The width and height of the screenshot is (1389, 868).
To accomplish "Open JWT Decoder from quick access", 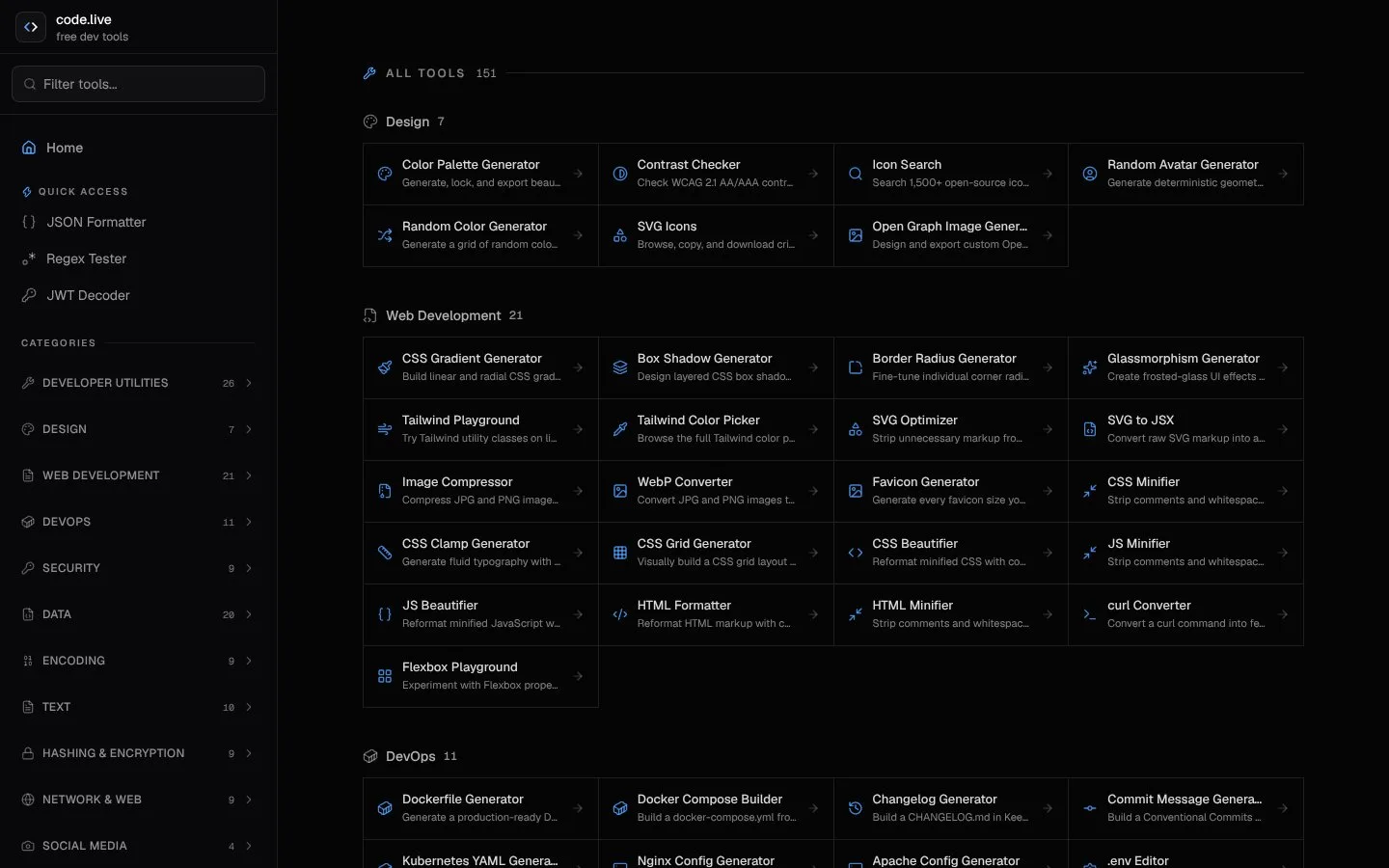I will (138, 295).
